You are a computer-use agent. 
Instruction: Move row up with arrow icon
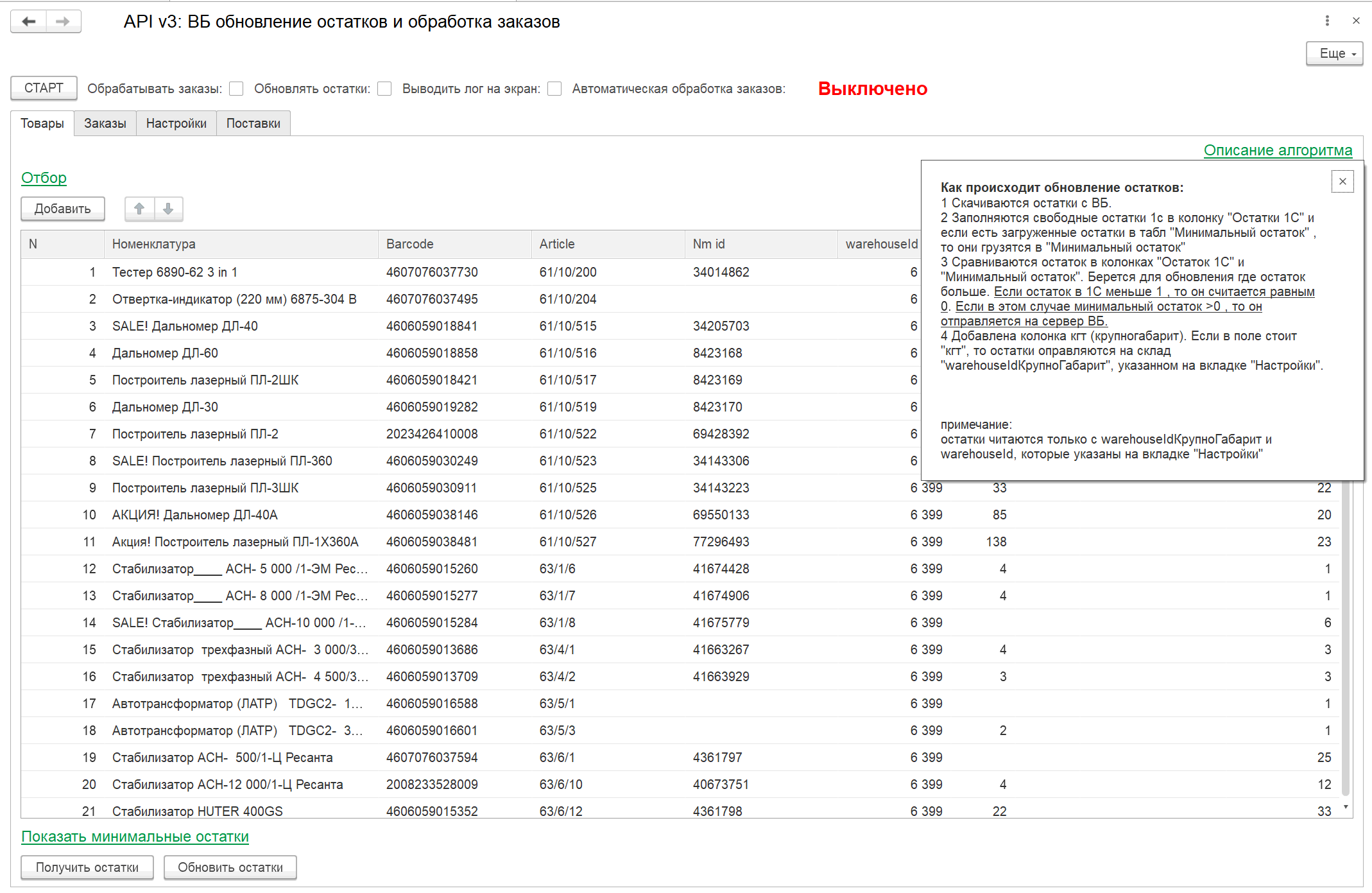tap(139, 209)
